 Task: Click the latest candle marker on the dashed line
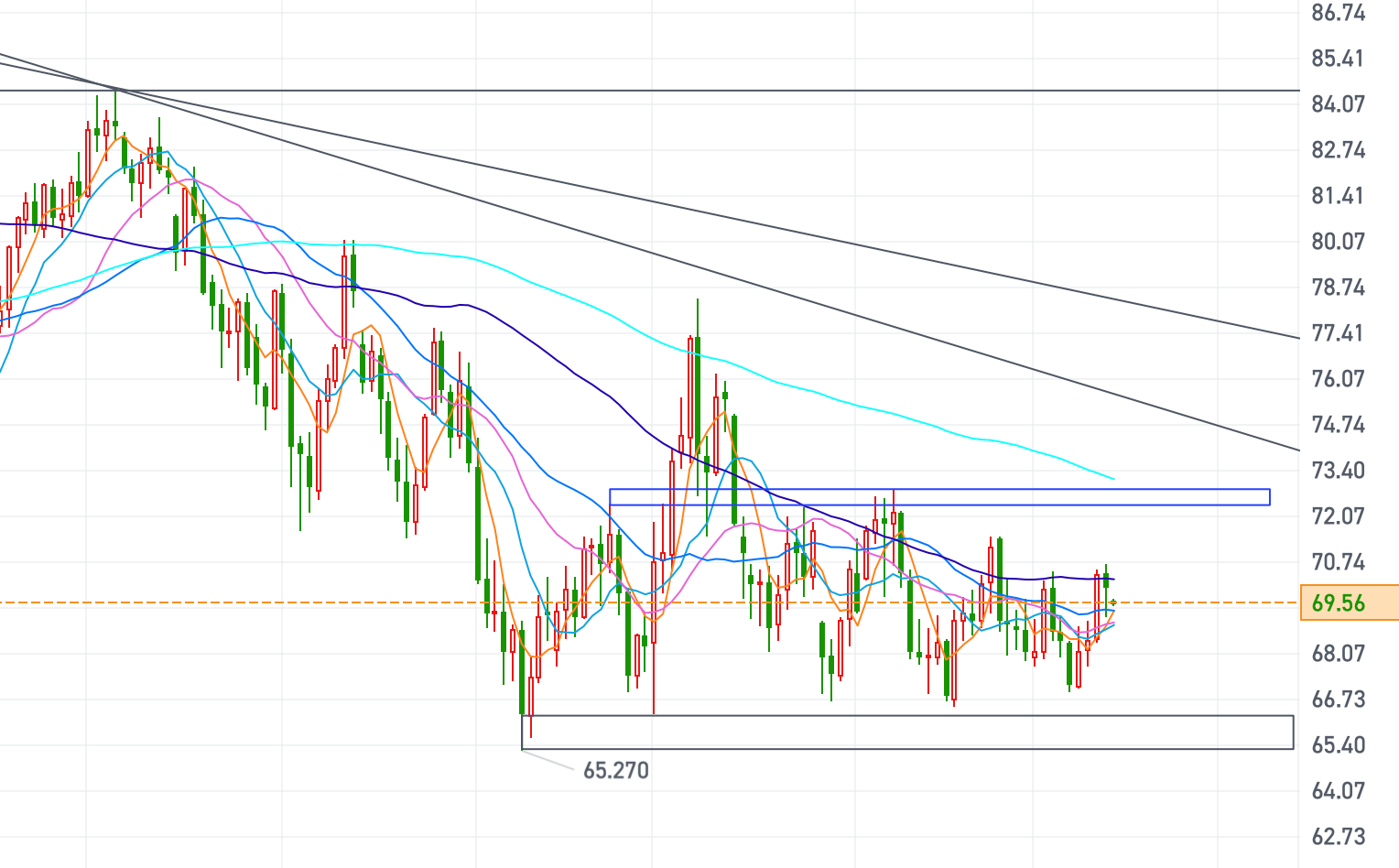[x=1113, y=602]
